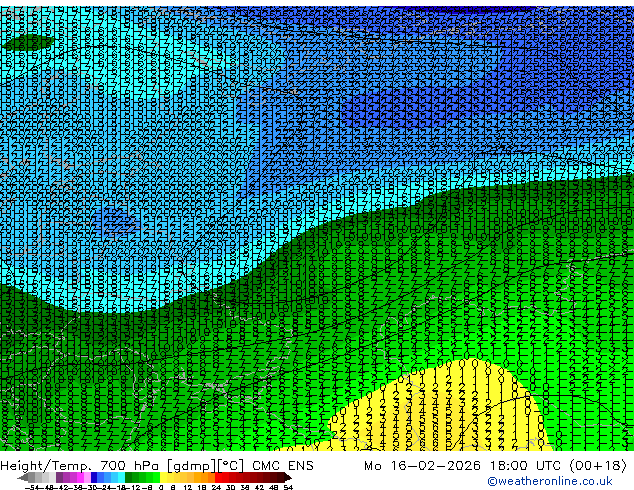
Task: Click the '(00+18)' forecast offset text
Action: [x=598, y=466]
